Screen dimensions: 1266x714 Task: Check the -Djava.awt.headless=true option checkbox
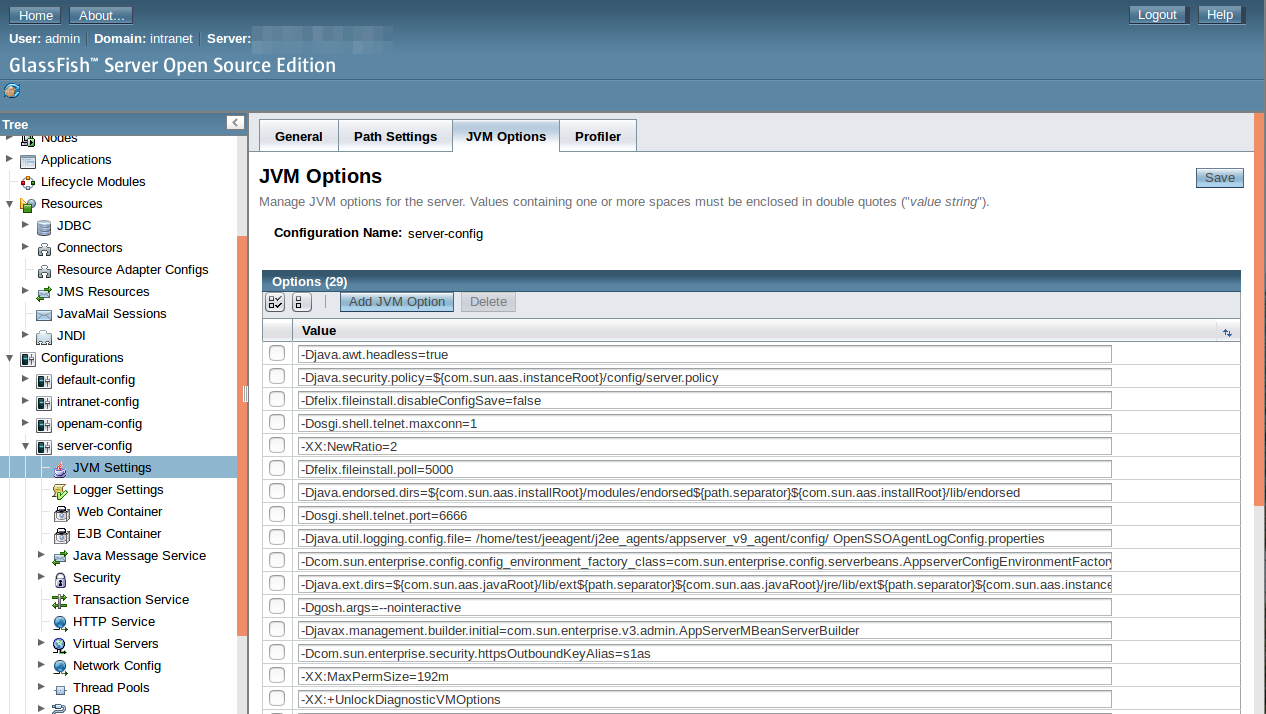(x=277, y=354)
